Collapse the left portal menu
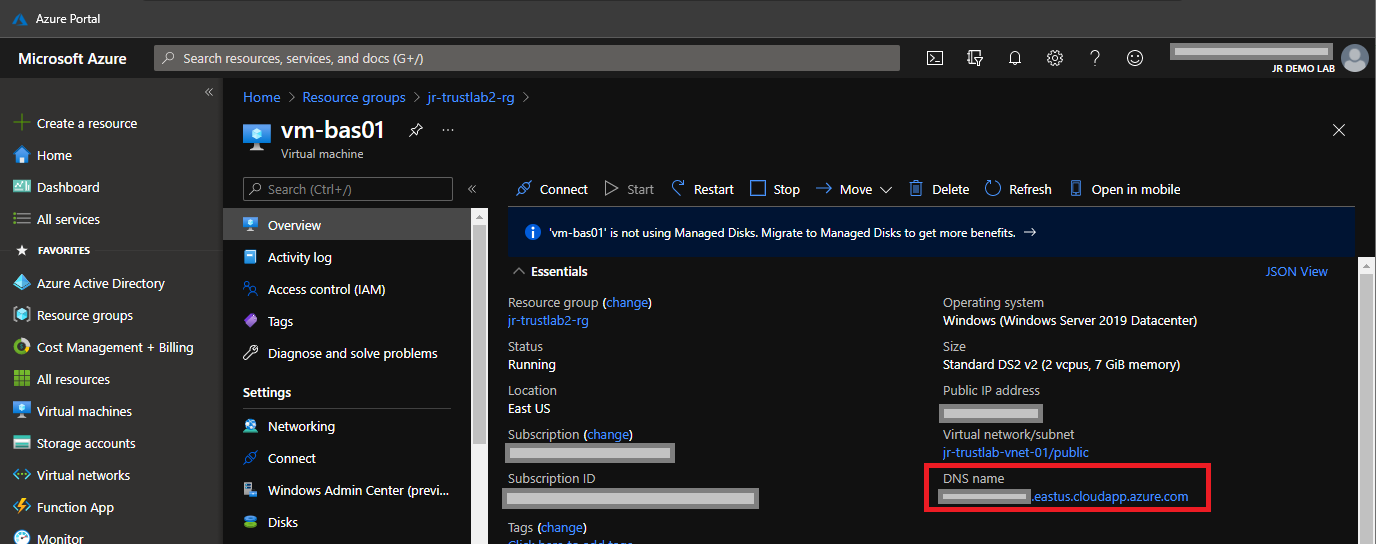Image resolution: width=1376 pixels, height=544 pixels. (x=209, y=92)
